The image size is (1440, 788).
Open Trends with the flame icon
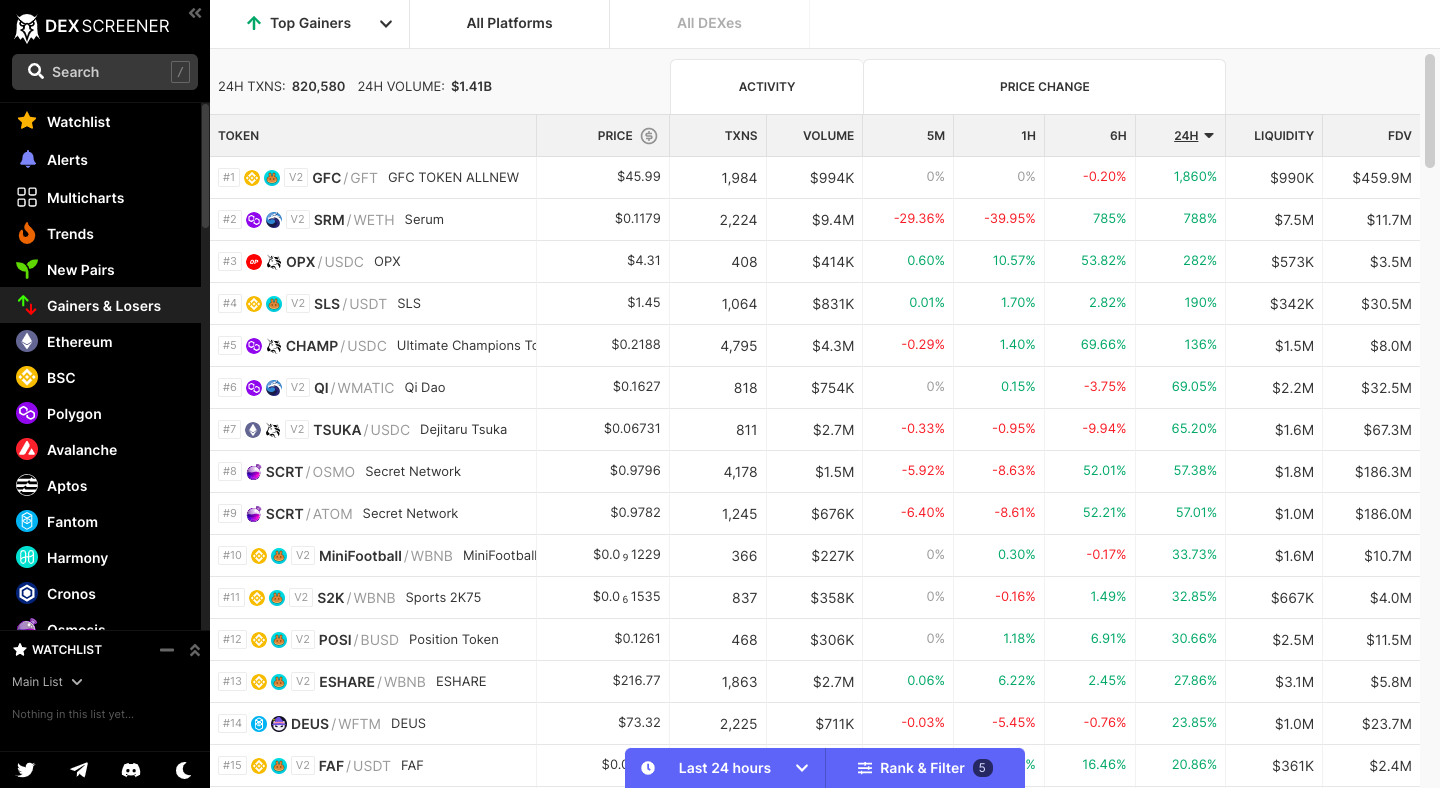100,234
